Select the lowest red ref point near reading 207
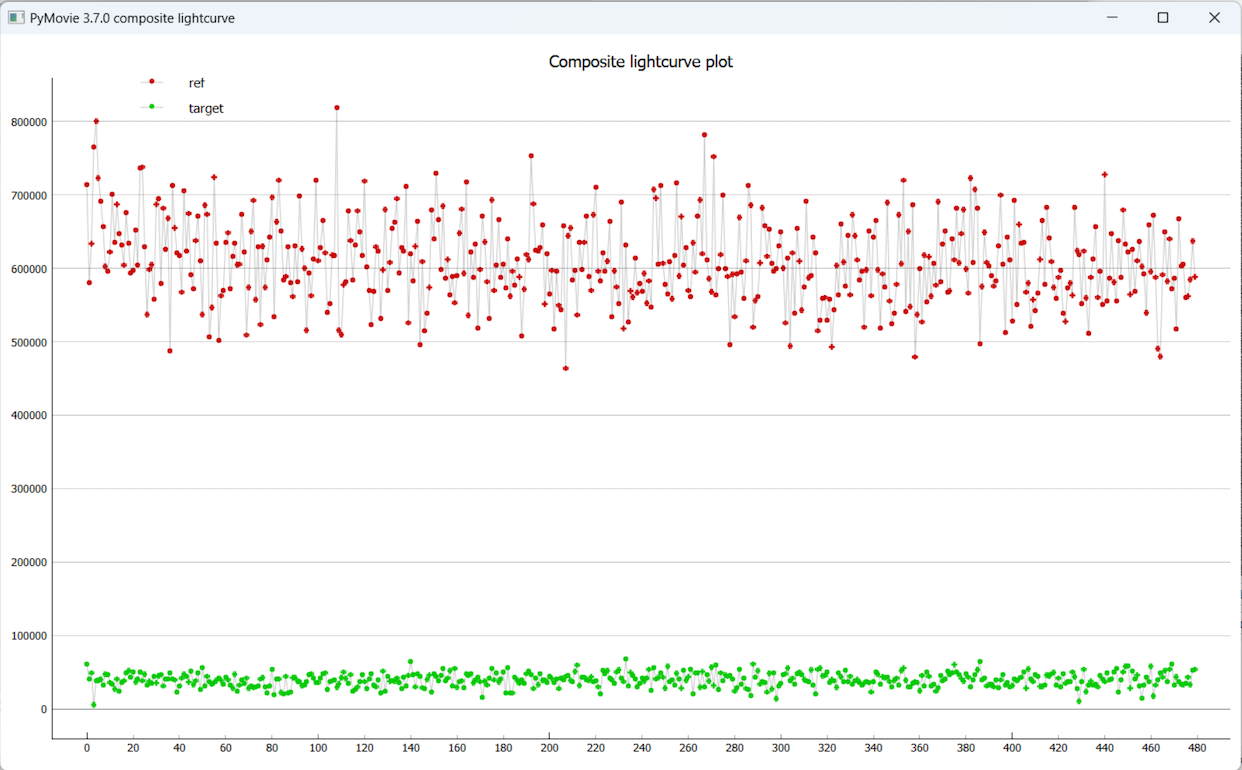Screen dimensions: 1242x770 click(x=566, y=368)
